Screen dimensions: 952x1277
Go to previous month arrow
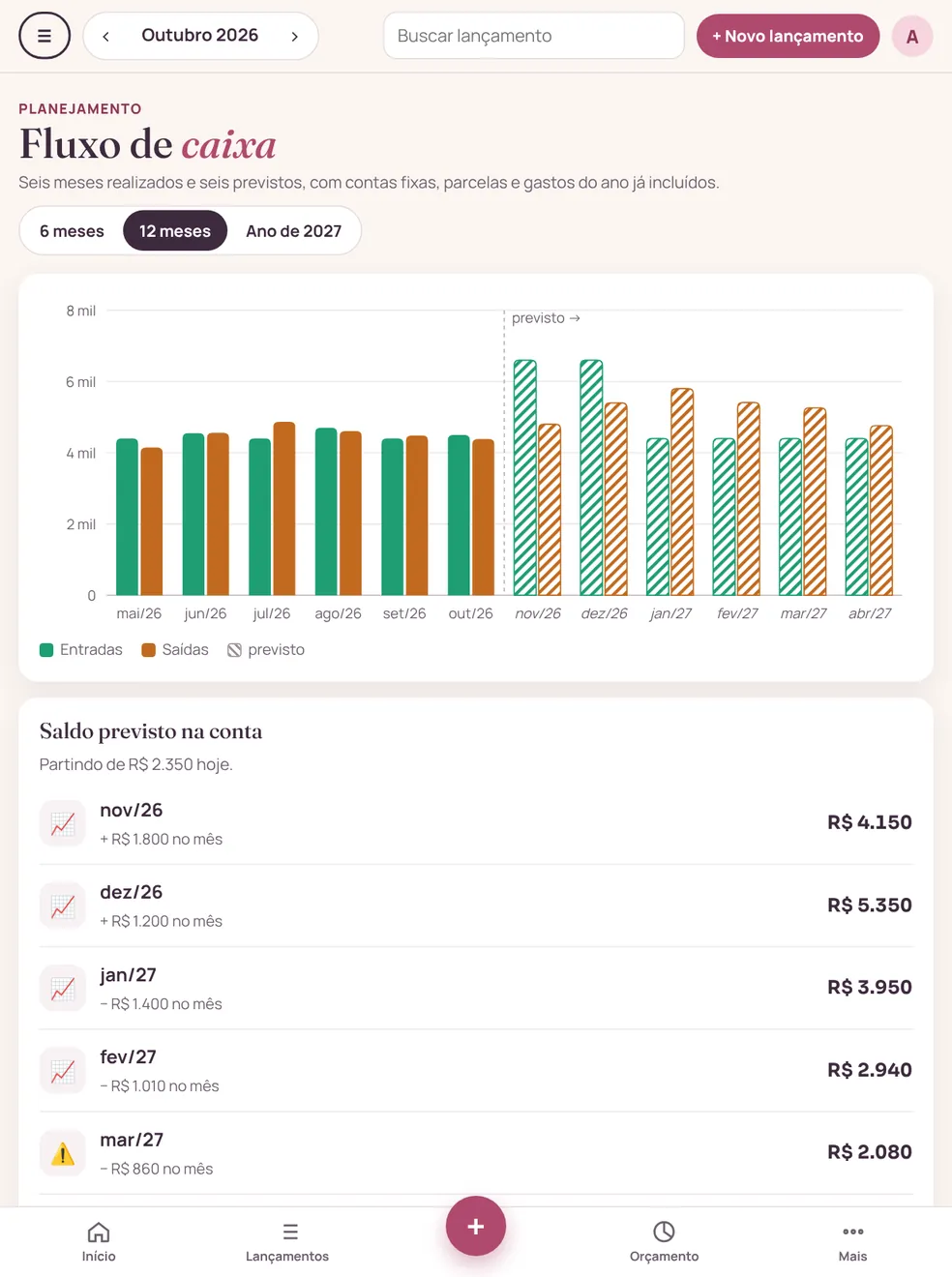[105, 36]
